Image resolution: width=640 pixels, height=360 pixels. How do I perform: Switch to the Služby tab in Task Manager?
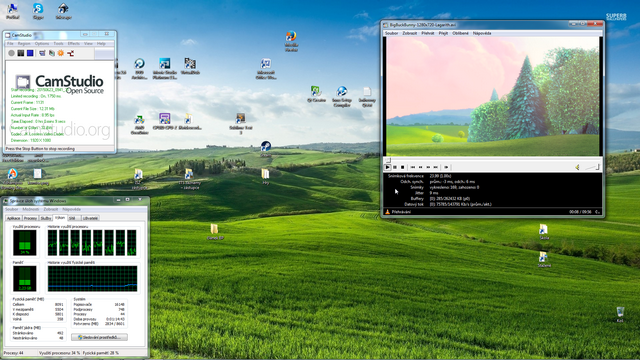point(46,218)
